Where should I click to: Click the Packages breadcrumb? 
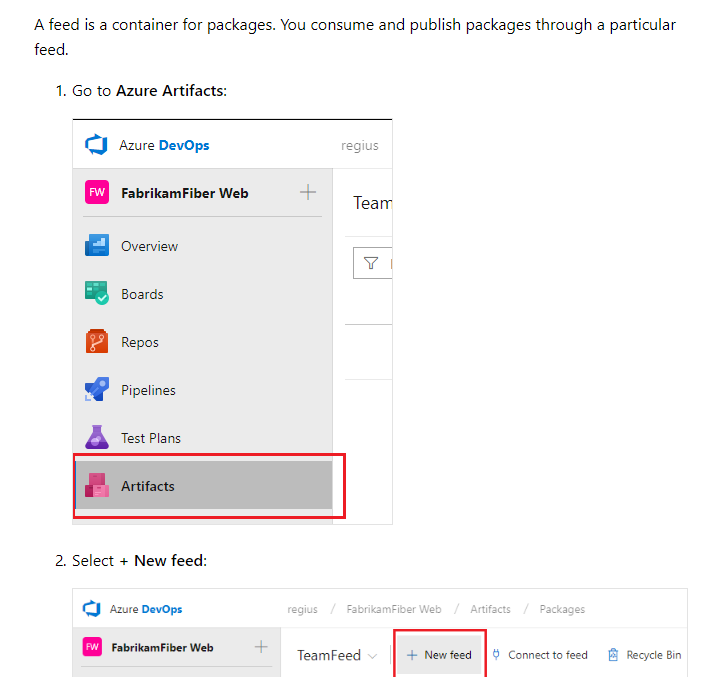[x=562, y=609]
